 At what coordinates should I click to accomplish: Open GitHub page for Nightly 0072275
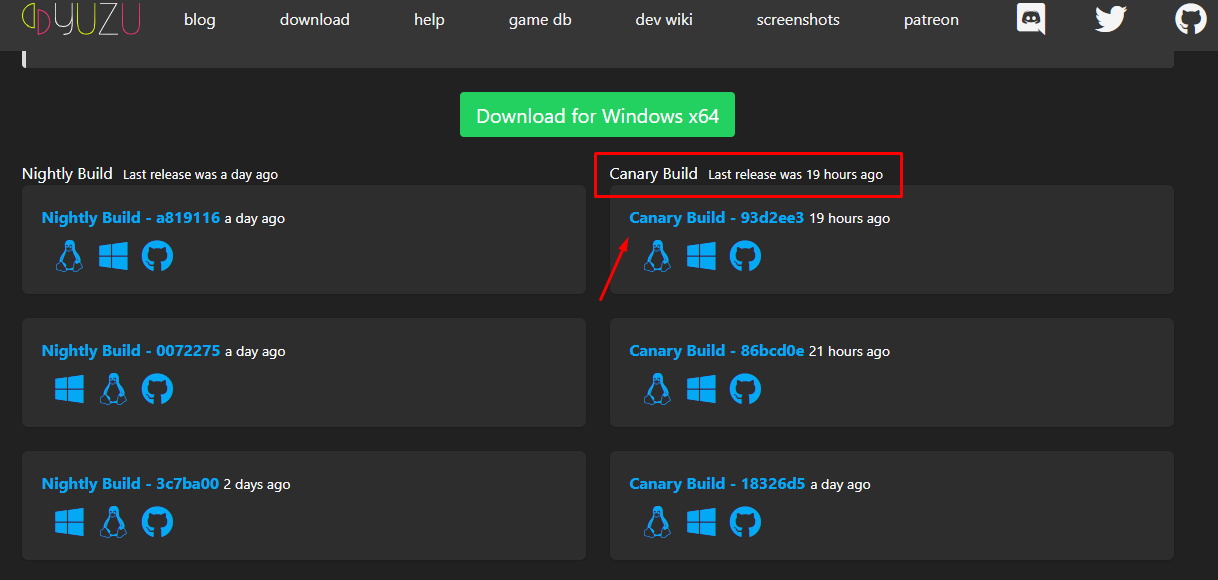(157, 389)
